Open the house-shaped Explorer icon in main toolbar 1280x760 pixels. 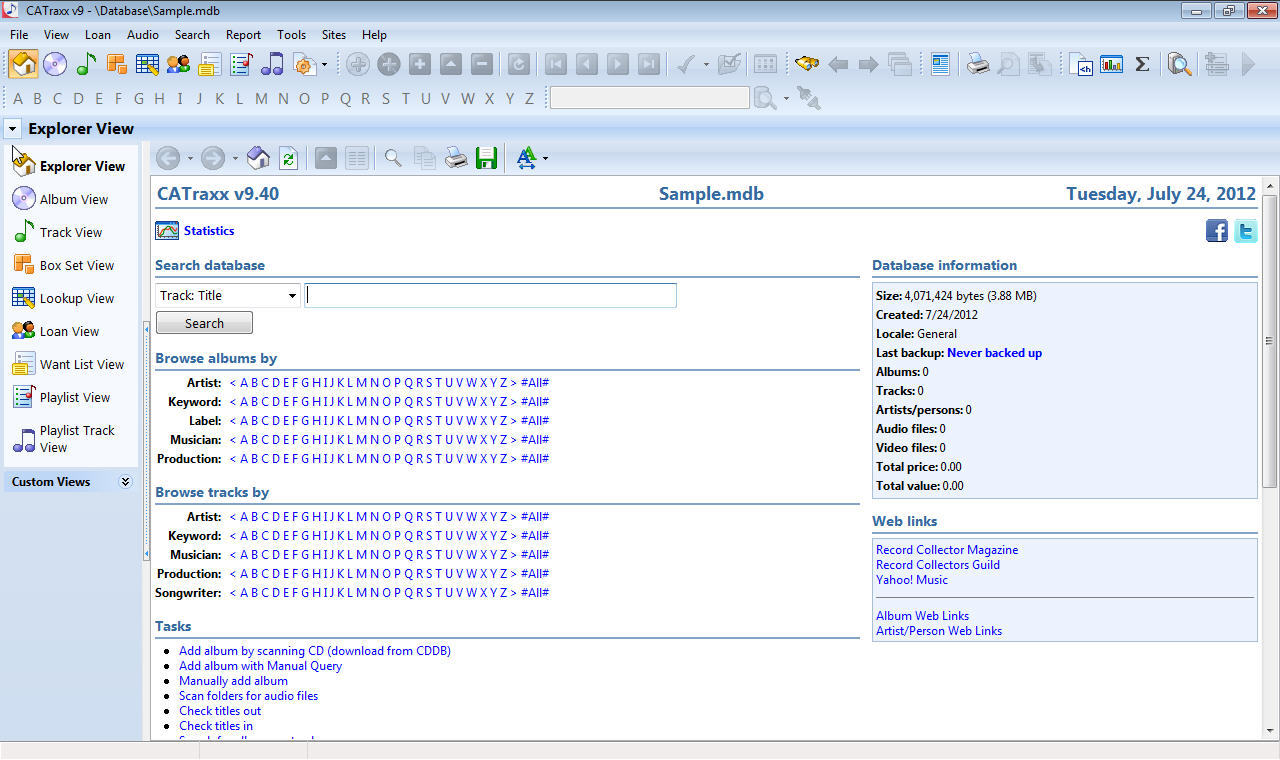coord(24,64)
